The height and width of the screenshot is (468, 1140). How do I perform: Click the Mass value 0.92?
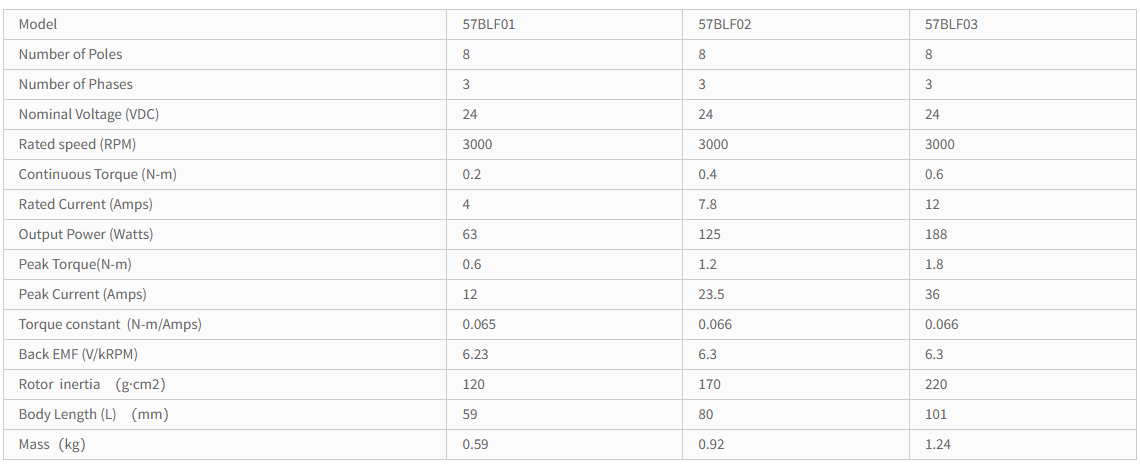tap(710, 444)
